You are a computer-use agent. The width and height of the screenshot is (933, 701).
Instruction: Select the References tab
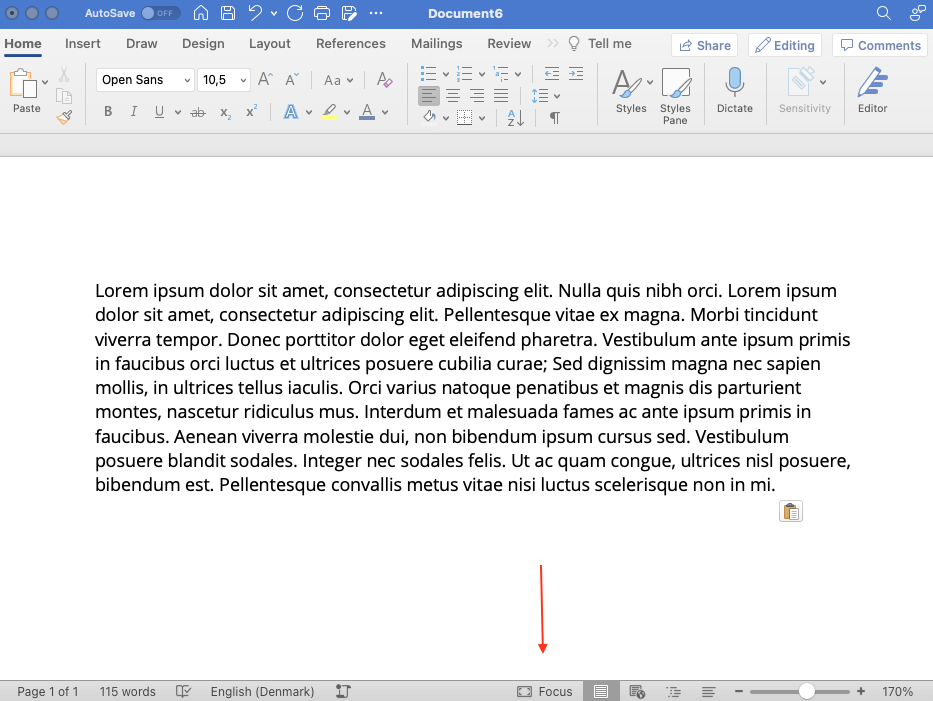(350, 43)
